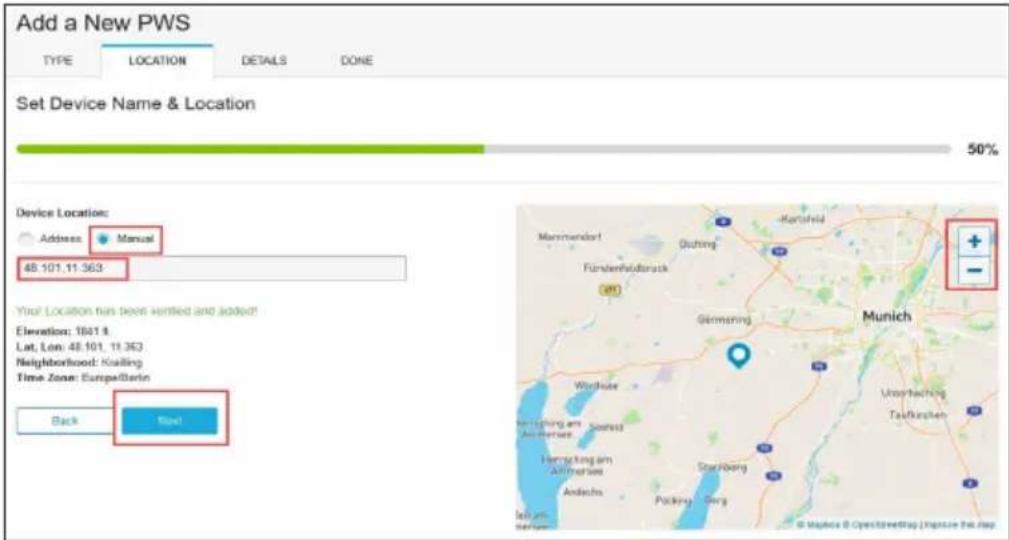Open the DONE tab
Viewport: 1009px width, 540px height.
point(356,61)
